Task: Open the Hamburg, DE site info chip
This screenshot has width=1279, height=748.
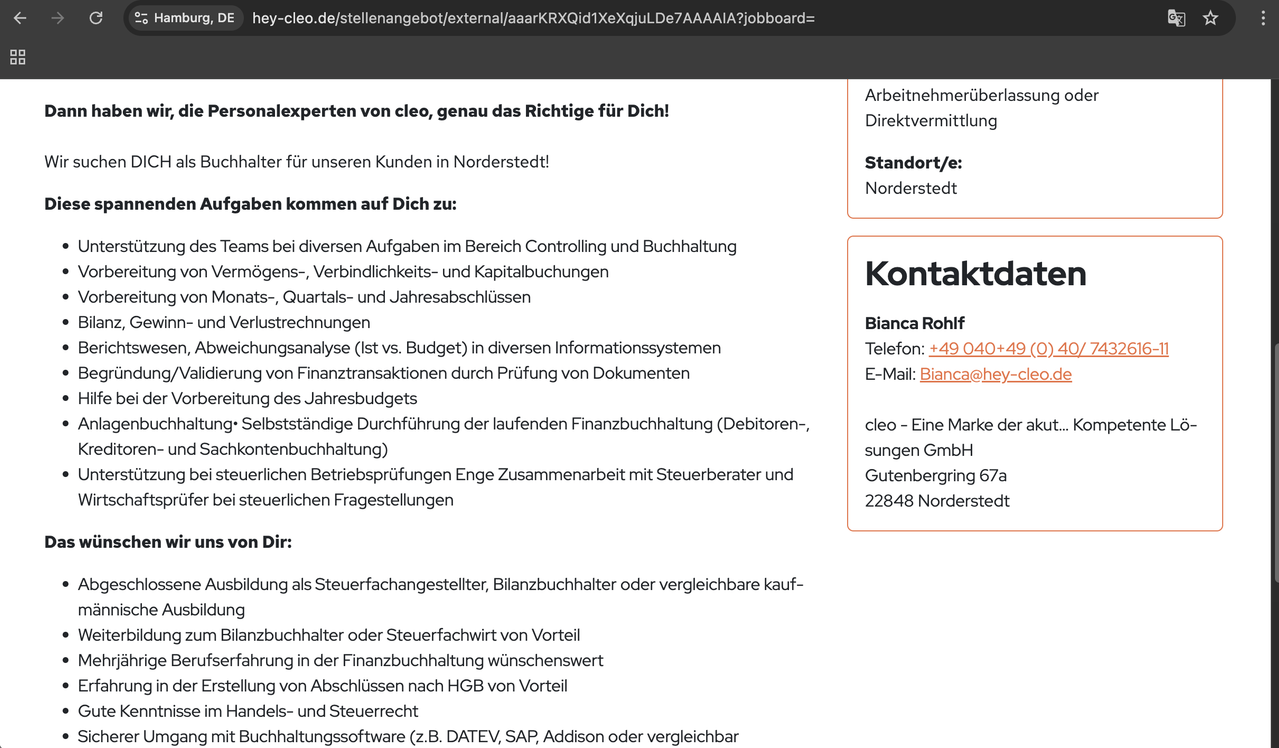Action: click(x=185, y=18)
